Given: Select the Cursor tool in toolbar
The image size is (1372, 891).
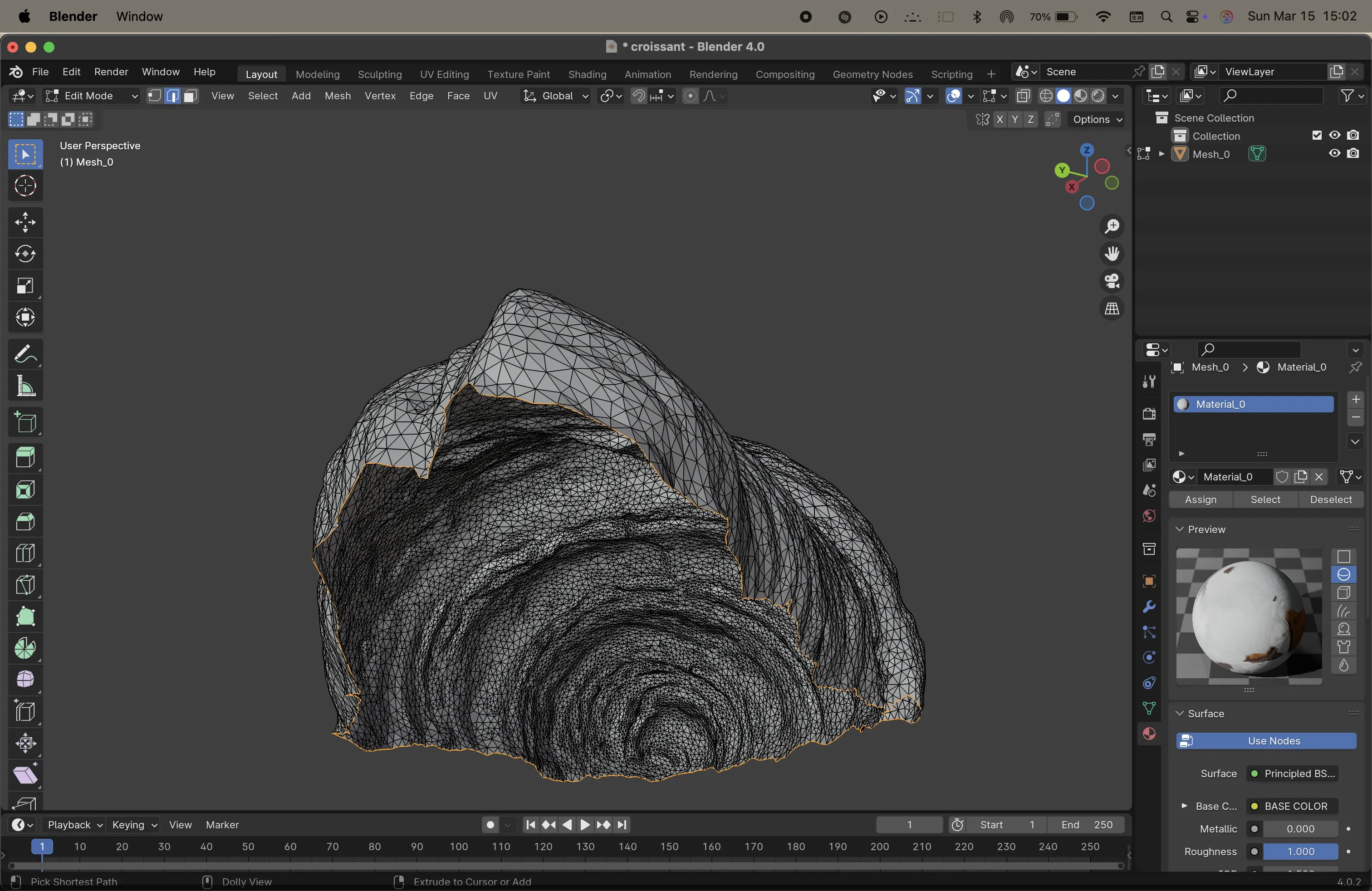Looking at the screenshot, I should (25, 186).
